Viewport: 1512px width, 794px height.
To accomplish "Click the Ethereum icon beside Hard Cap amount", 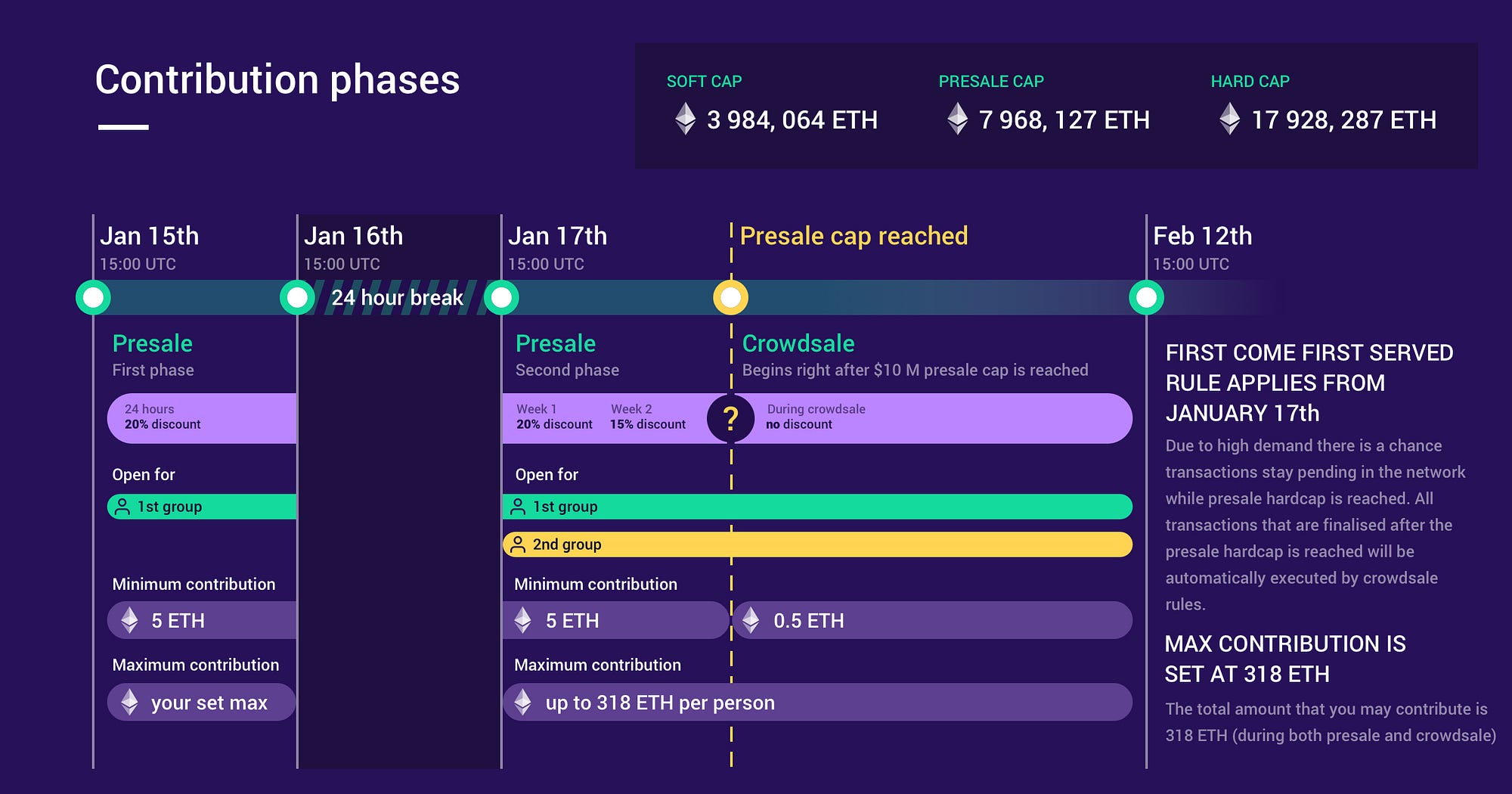I will click(x=1229, y=119).
